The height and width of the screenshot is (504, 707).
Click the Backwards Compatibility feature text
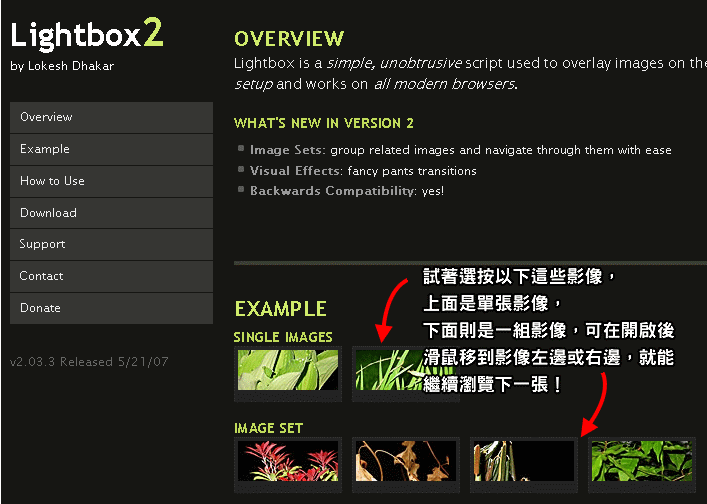point(333,191)
